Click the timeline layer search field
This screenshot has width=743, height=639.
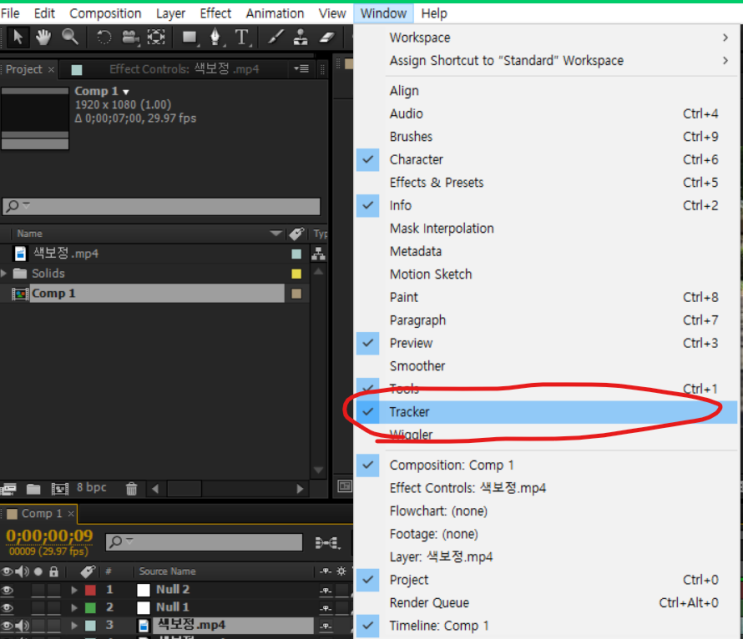coord(204,542)
